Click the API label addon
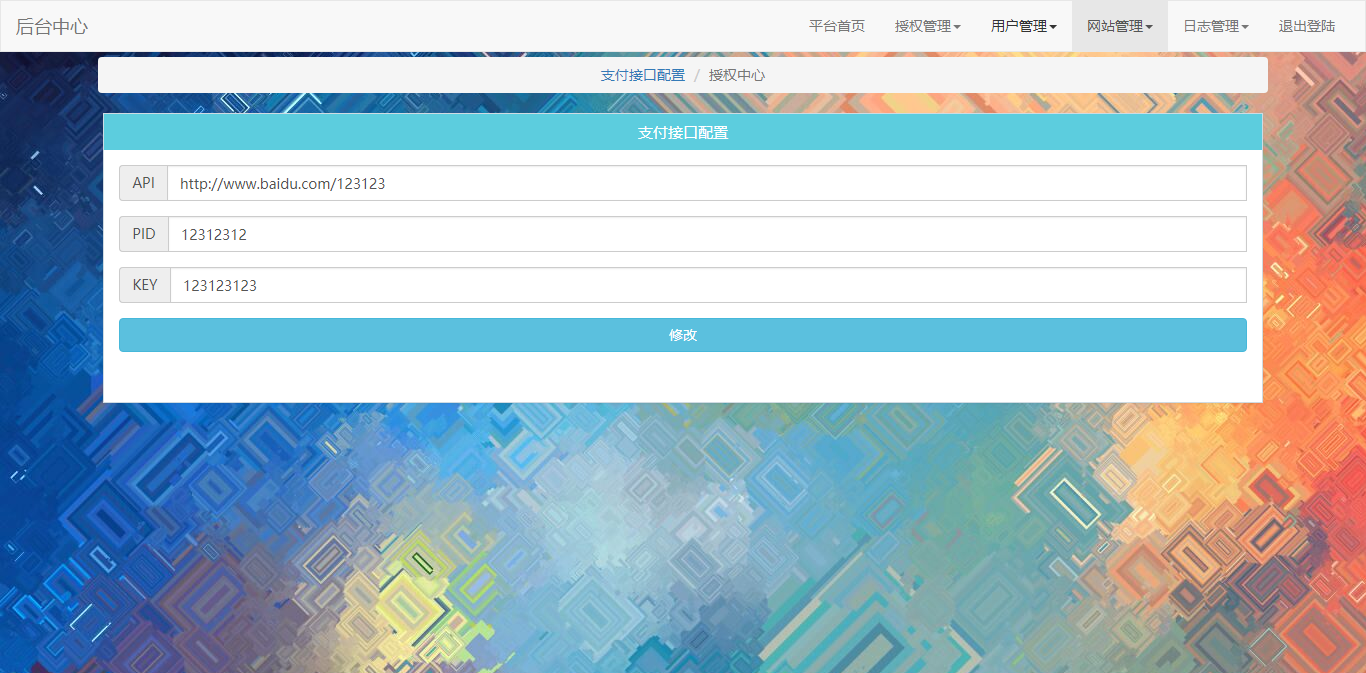Viewport: 1366px width, 673px height. point(143,183)
